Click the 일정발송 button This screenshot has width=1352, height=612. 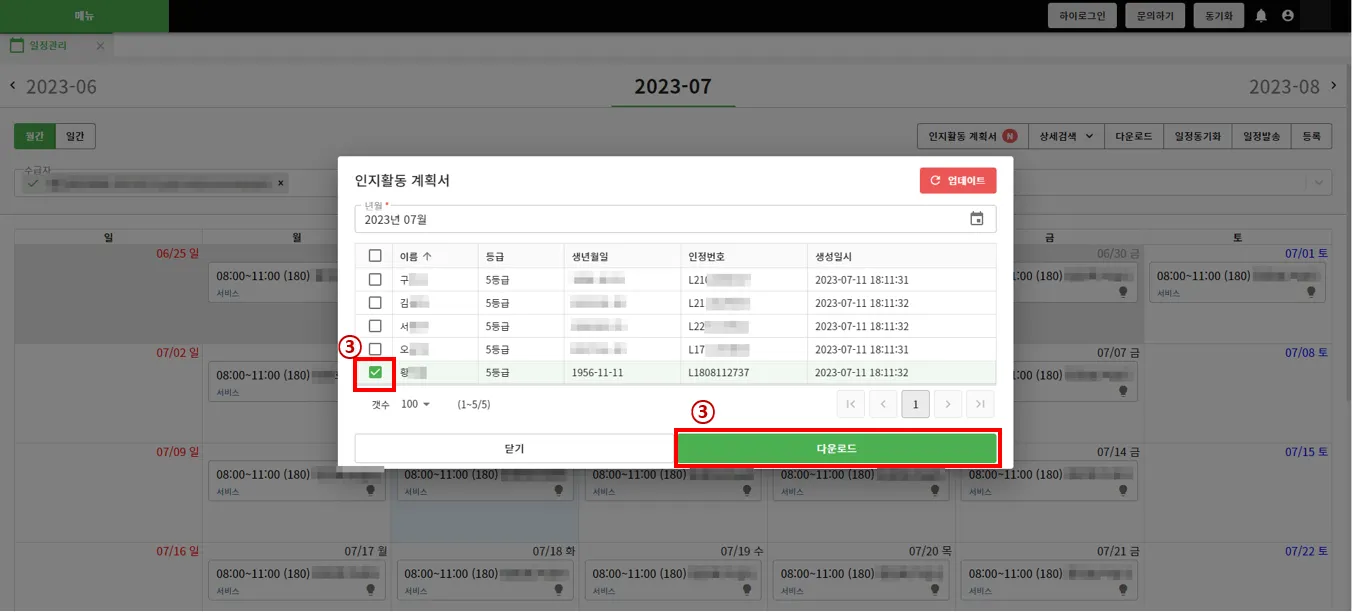coord(1262,136)
